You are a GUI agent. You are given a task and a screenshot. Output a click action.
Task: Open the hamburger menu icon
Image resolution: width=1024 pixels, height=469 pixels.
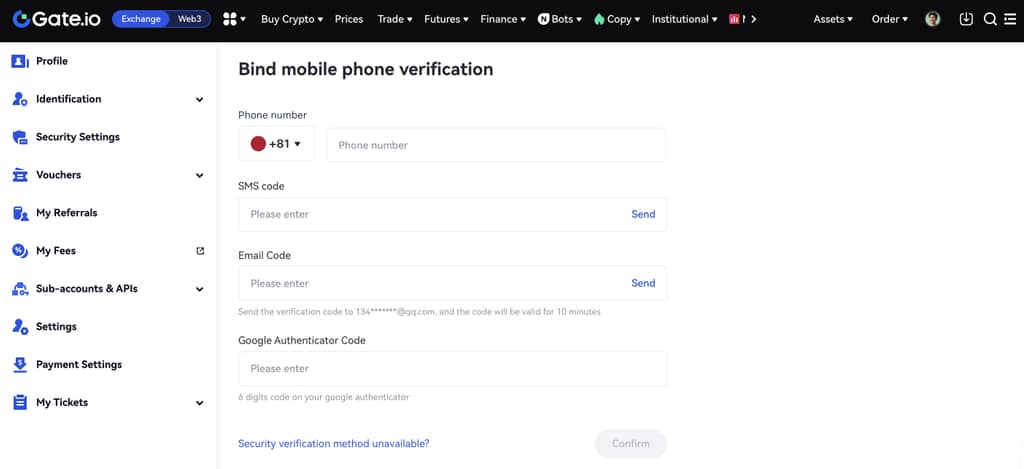tap(1010, 19)
